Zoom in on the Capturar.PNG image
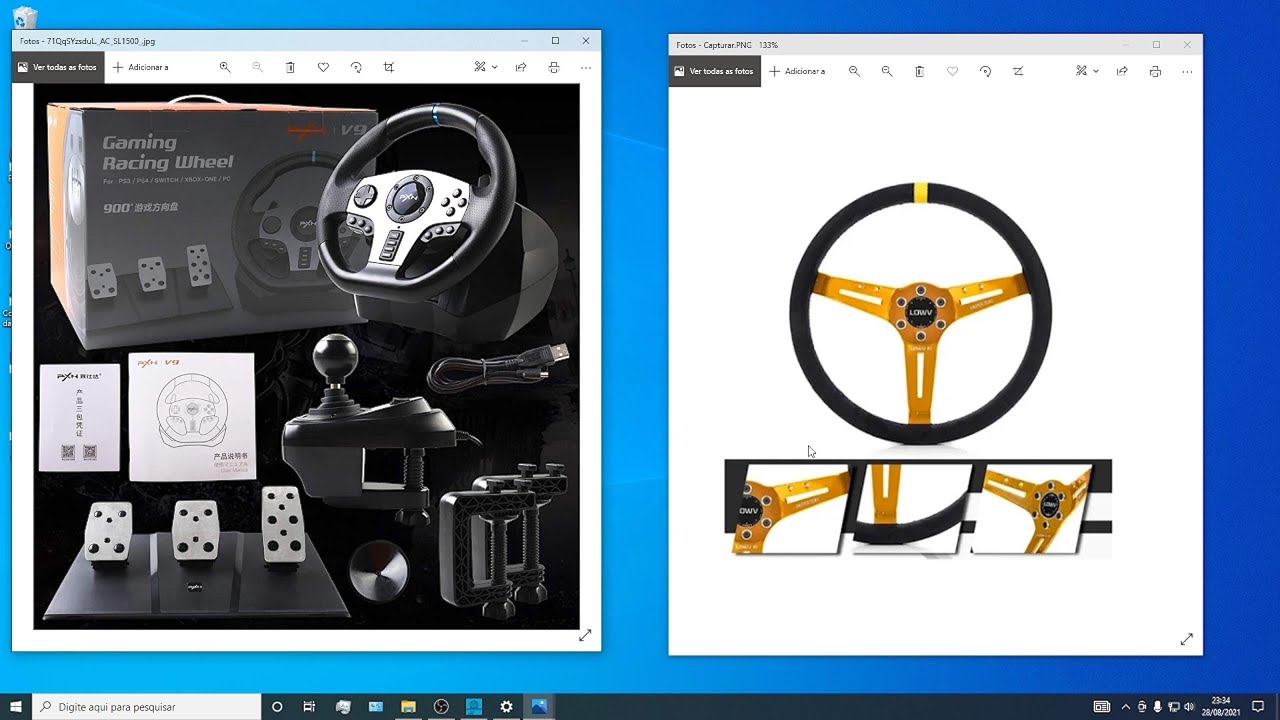Image resolution: width=1280 pixels, height=720 pixels. pos(854,71)
